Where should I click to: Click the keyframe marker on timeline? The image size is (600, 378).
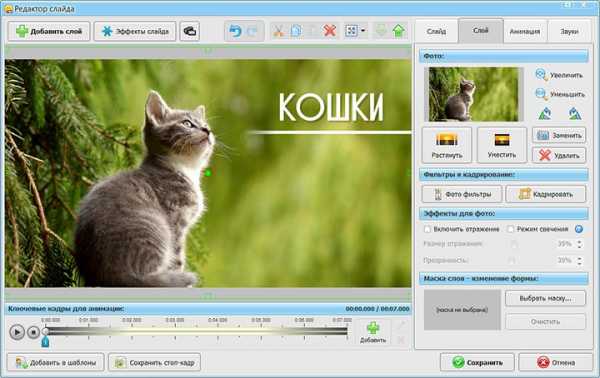pyautogui.click(x=45, y=341)
